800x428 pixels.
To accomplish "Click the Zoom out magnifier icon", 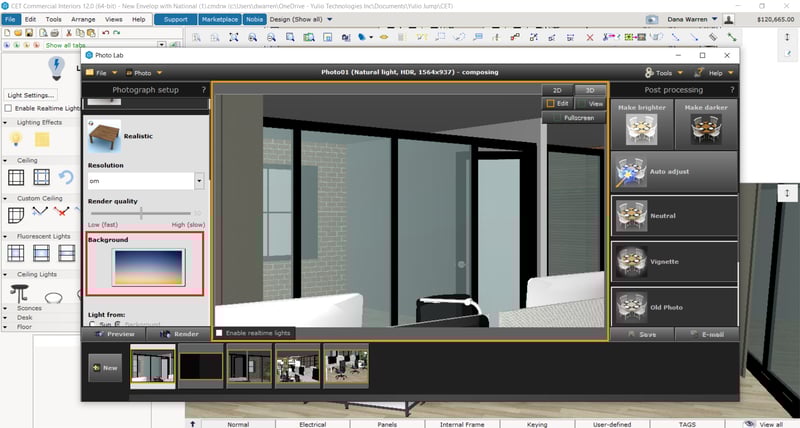I will [271, 37].
